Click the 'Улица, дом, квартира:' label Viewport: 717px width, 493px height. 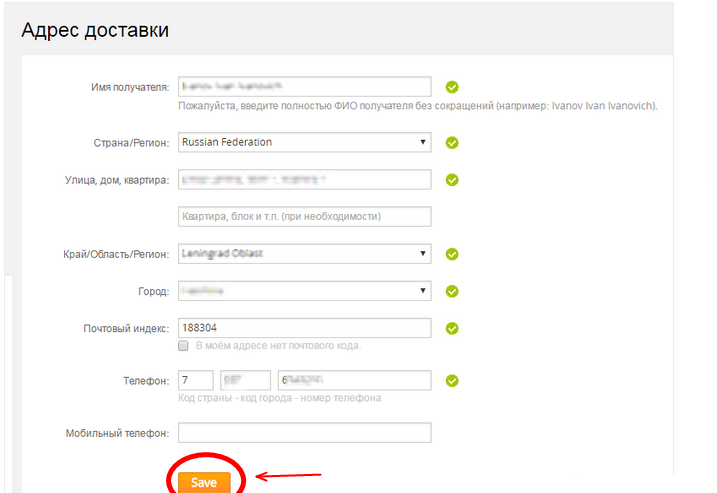click(x=117, y=180)
